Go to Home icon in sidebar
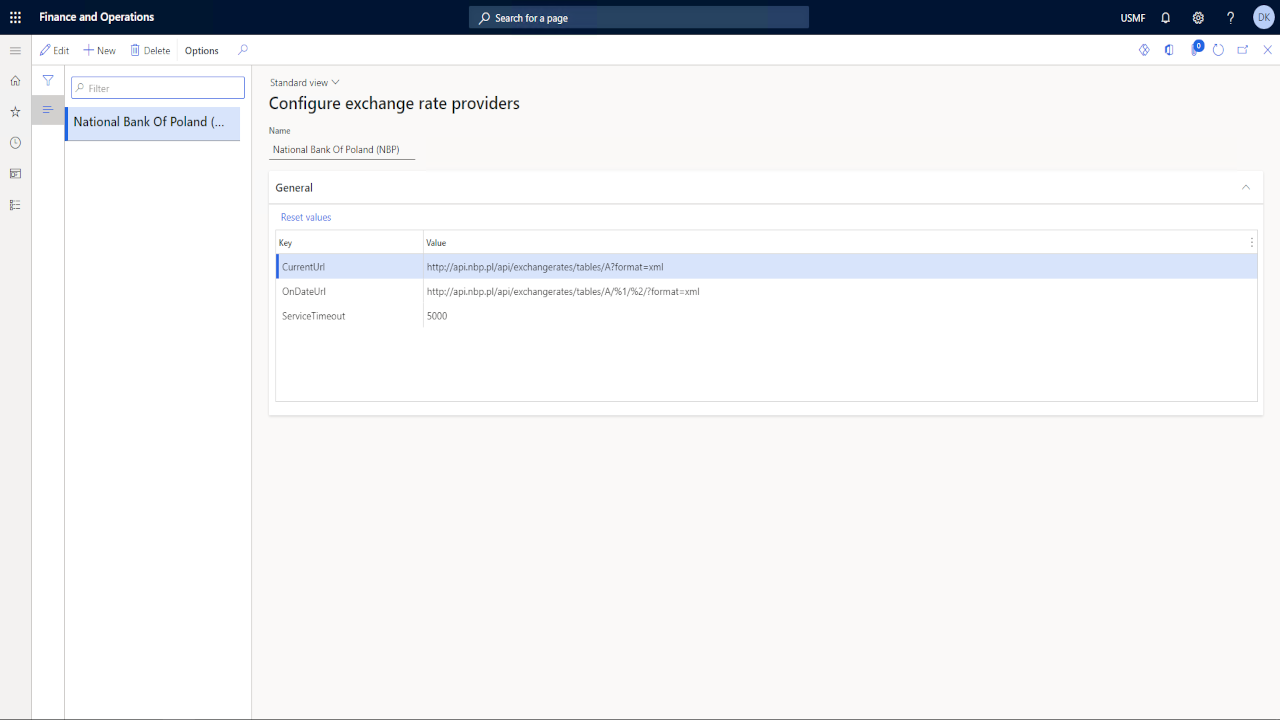Image resolution: width=1280 pixels, height=720 pixels. coord(15,81)
